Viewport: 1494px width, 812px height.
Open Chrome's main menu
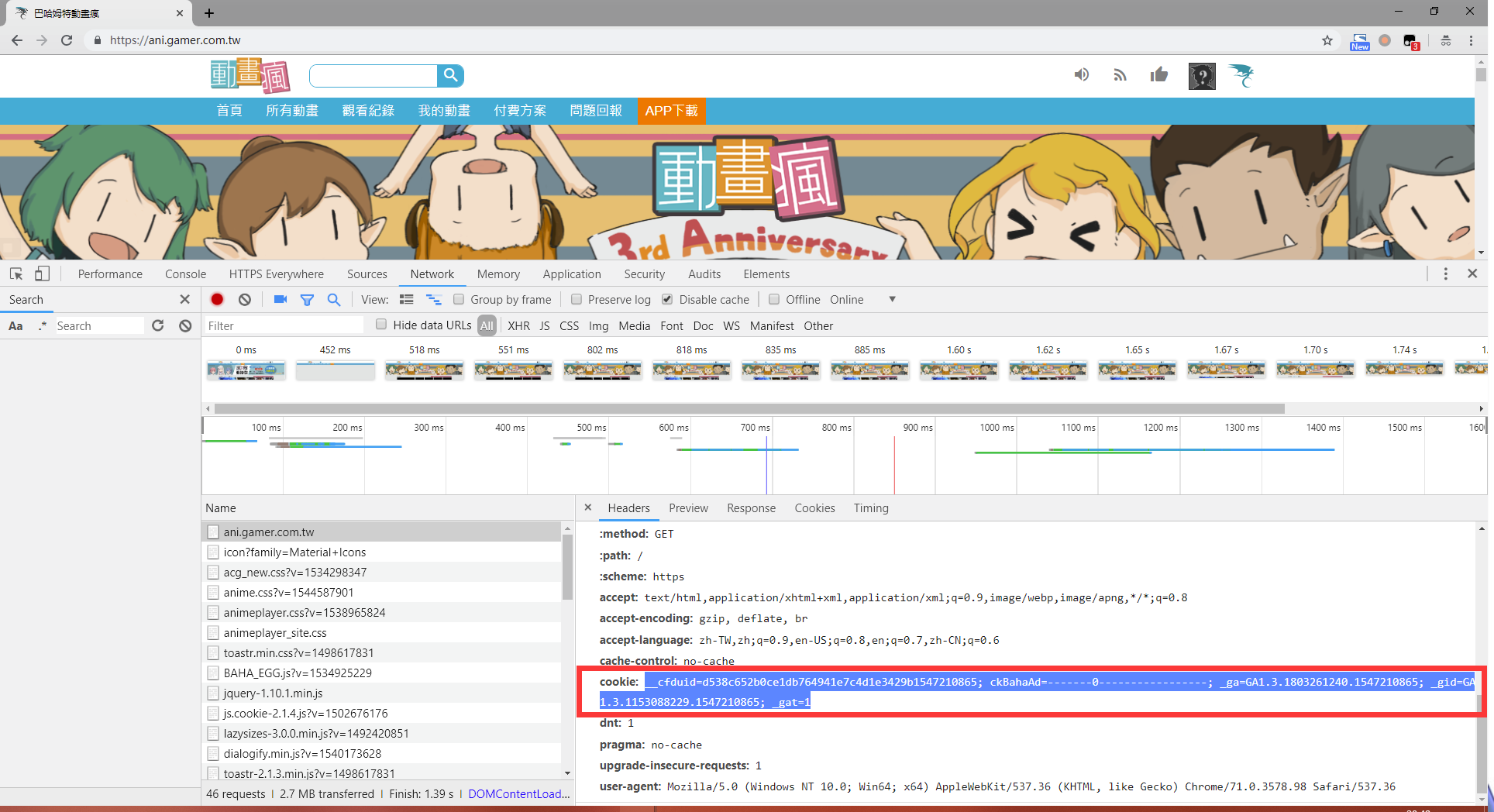[1472, 40]
